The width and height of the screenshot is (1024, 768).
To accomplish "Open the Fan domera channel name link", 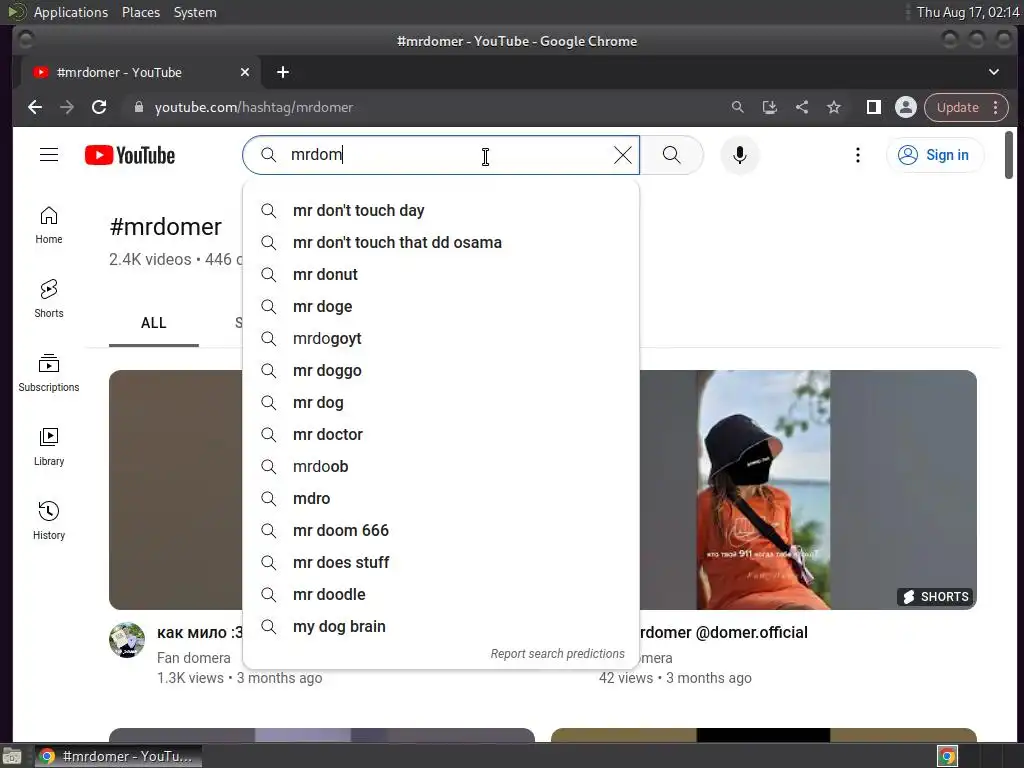I will pyautogui.click(x=193, y=658).
